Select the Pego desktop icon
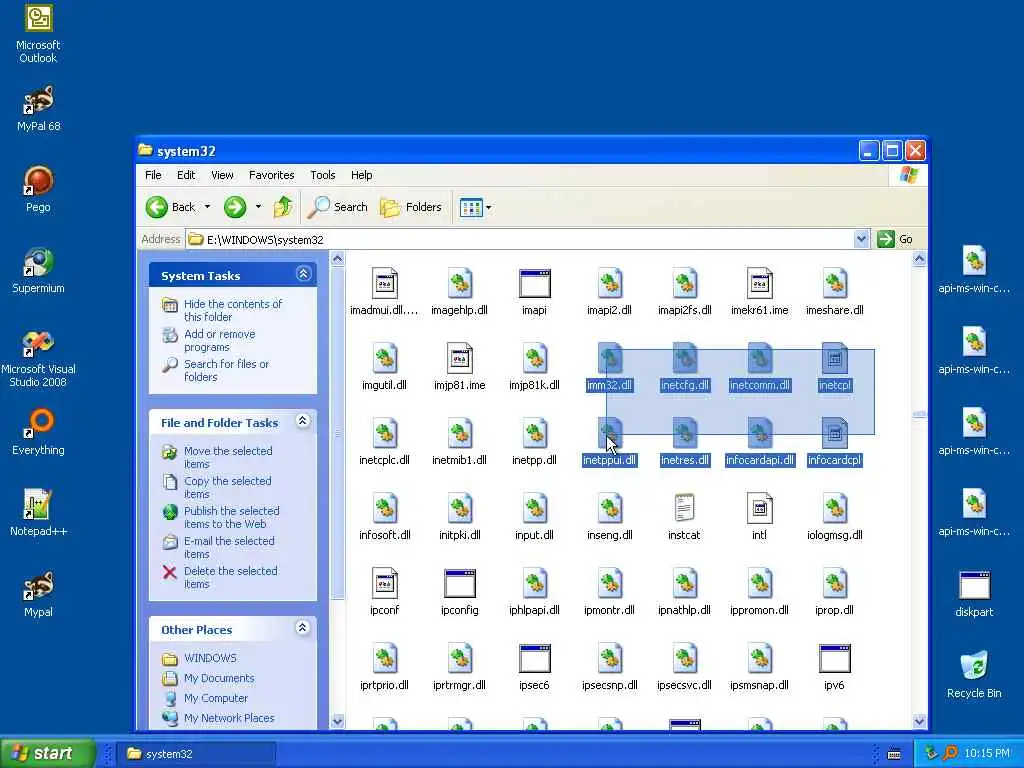This screenshot has height=768, width=1024. click(x=39, y=189)
